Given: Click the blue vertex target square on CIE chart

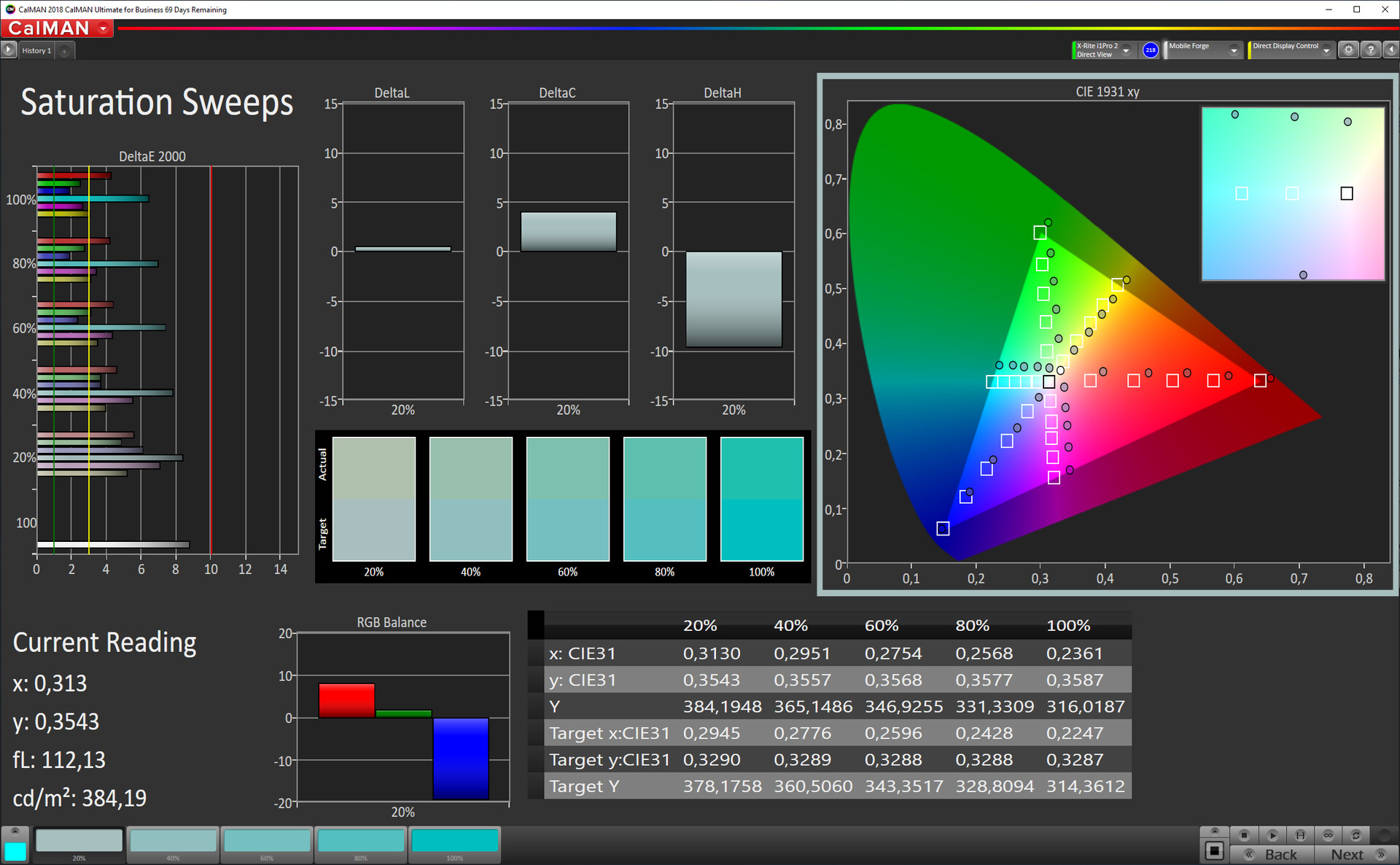Looking at the screenshot, I should coord(943,529).
